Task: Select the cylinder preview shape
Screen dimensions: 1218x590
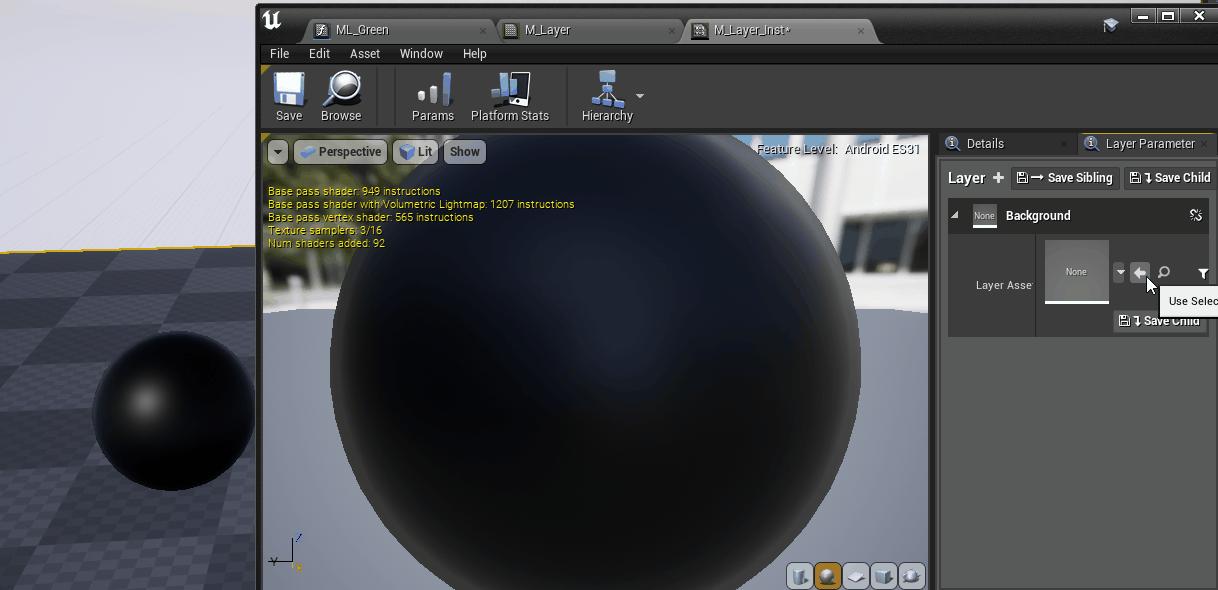Action: coord(799,576)
